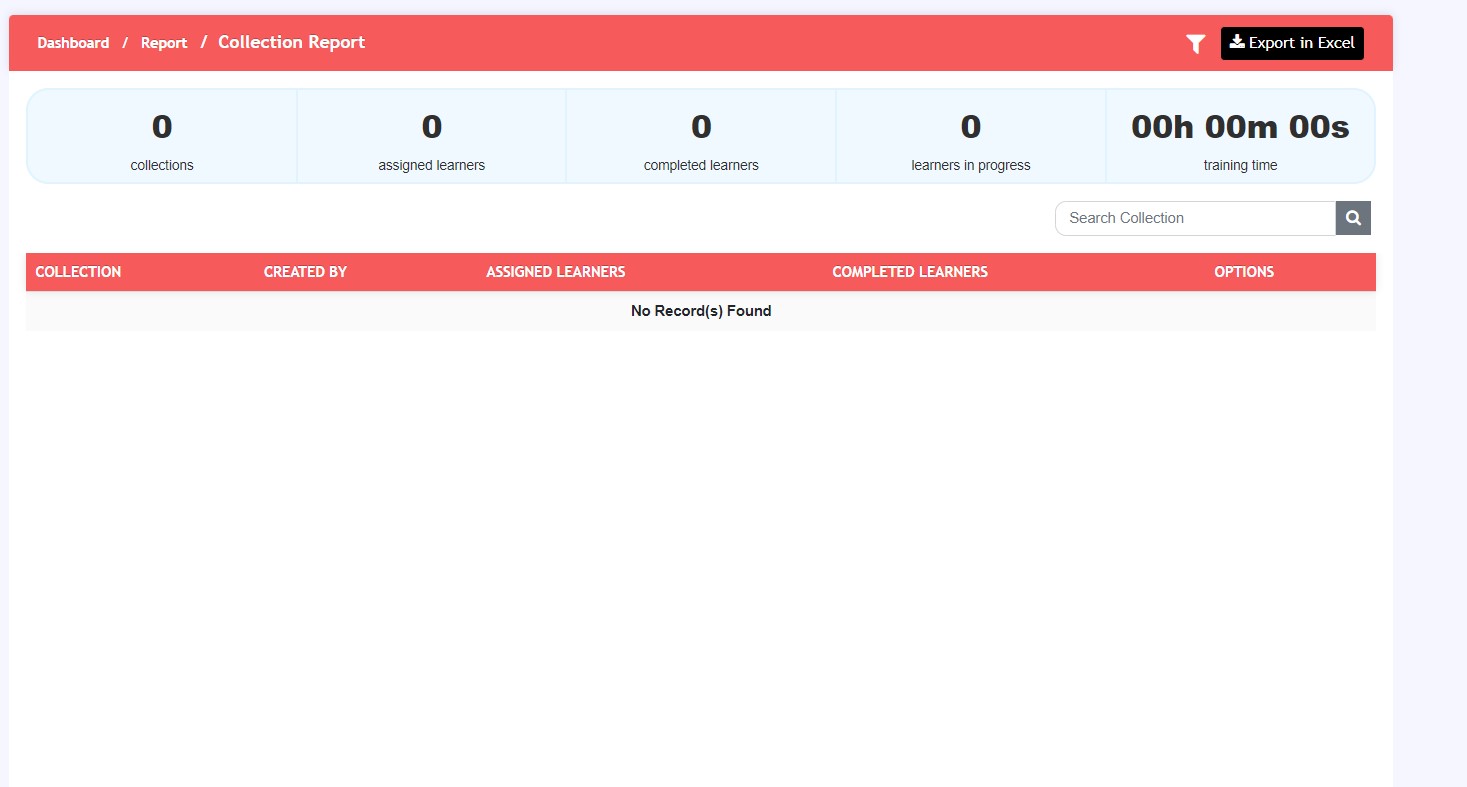1467x787 pixels.
Task: Click the OPTIONS column header
Action: (1244, 272)
